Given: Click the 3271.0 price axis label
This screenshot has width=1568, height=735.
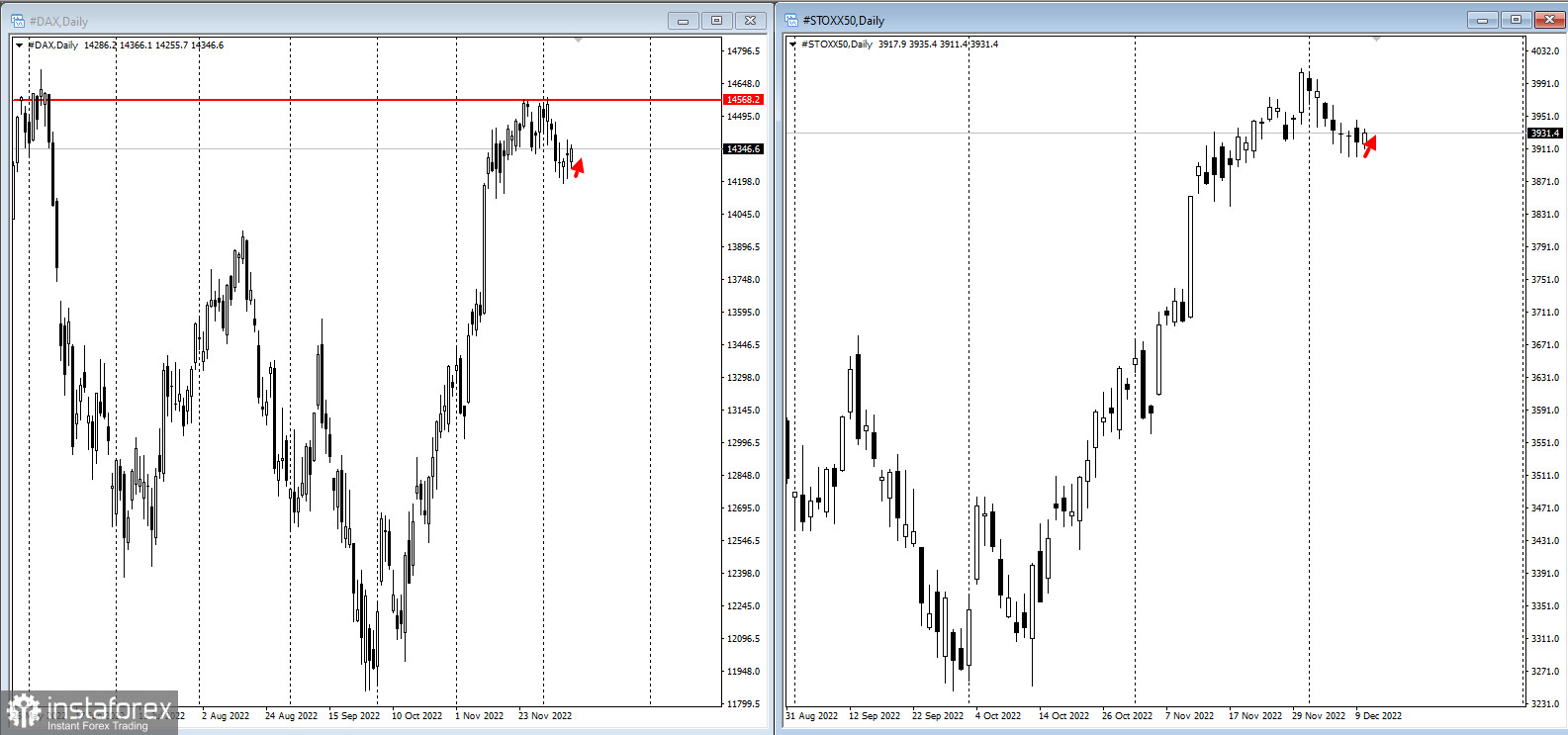Looking at the screenshot, I should (1545, 672).
